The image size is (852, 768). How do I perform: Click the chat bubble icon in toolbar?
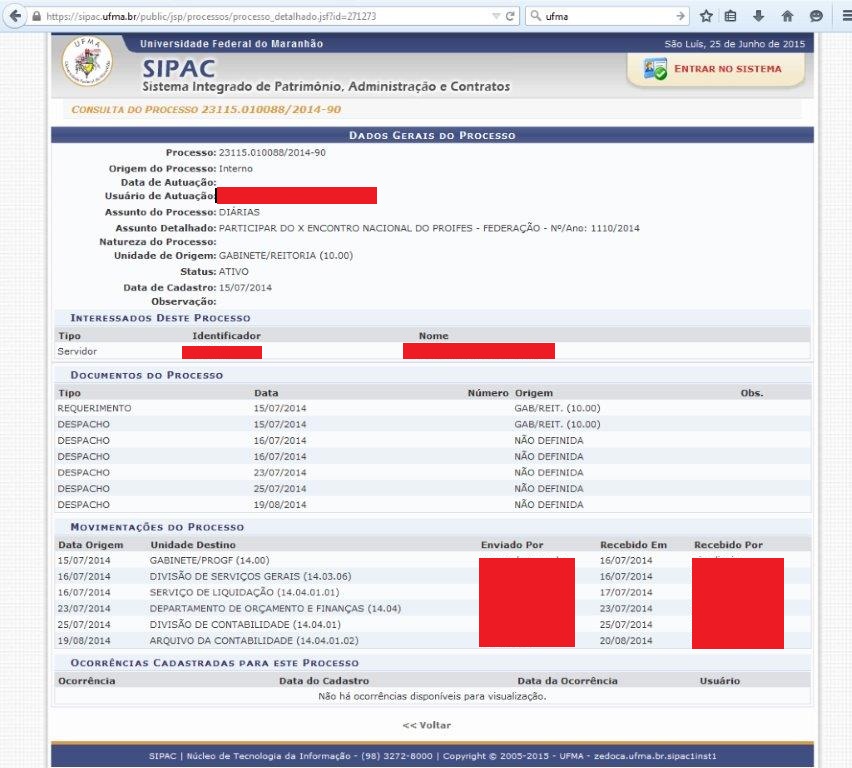tap(816, 16)
